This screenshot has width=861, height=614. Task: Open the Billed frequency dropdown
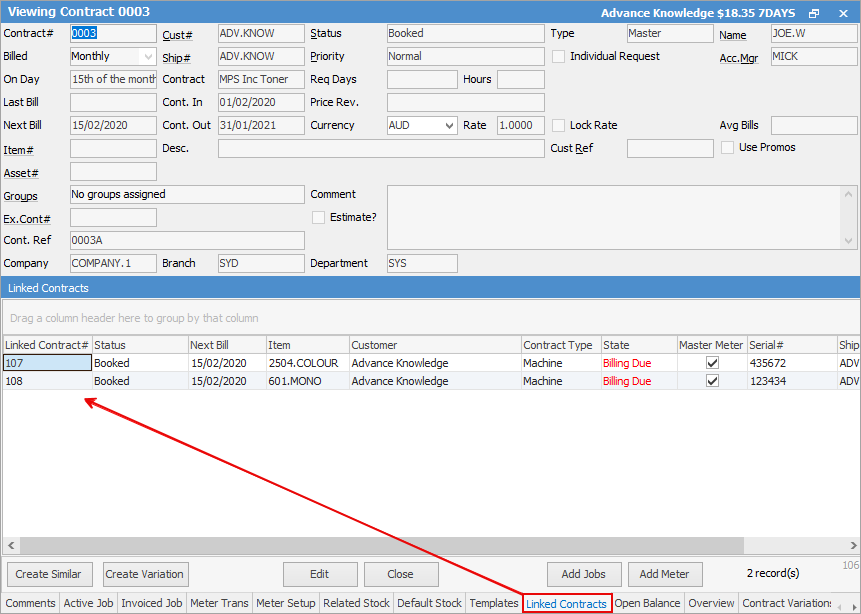[x=148, y=57]
